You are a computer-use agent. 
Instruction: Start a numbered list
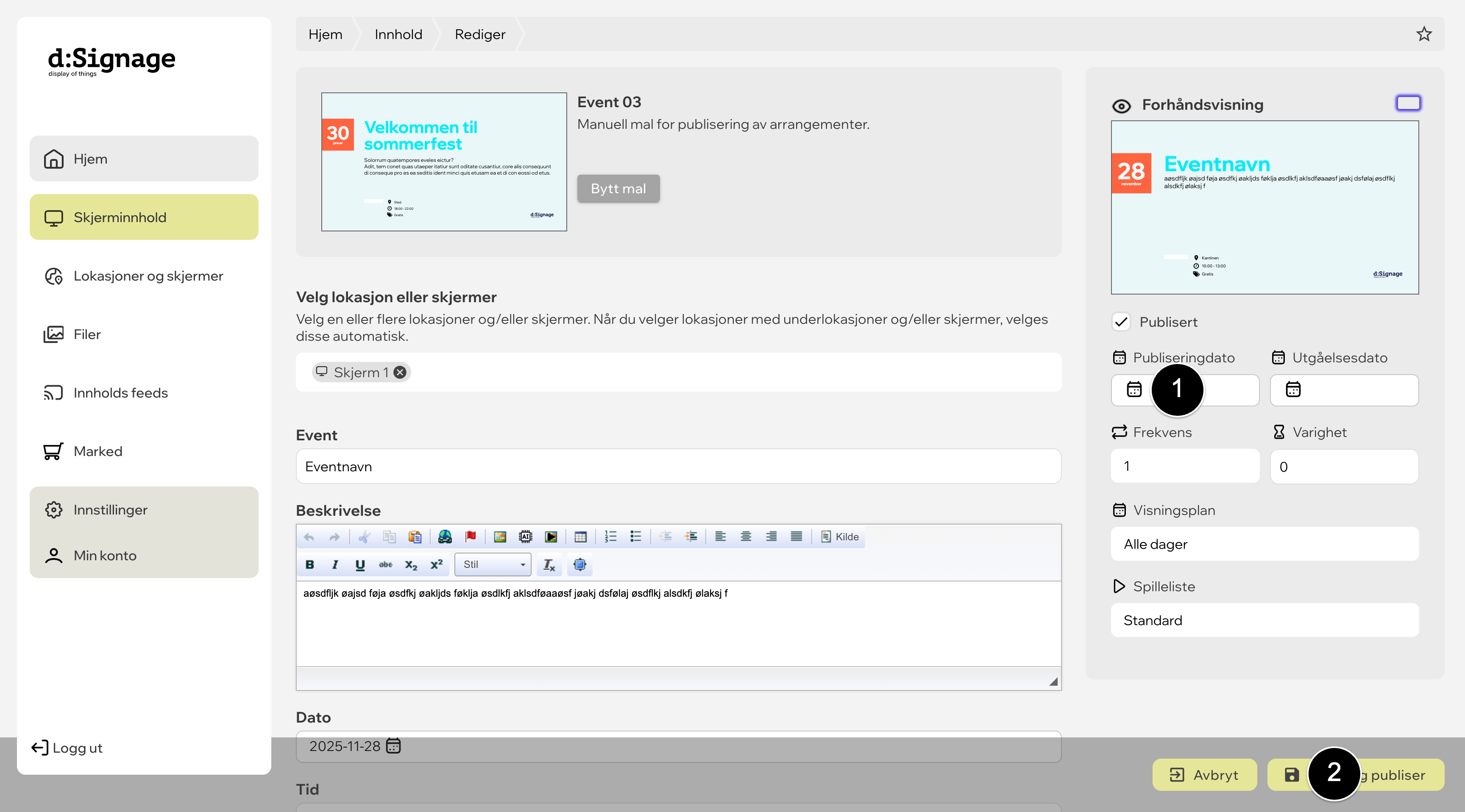tap(611, 537)
